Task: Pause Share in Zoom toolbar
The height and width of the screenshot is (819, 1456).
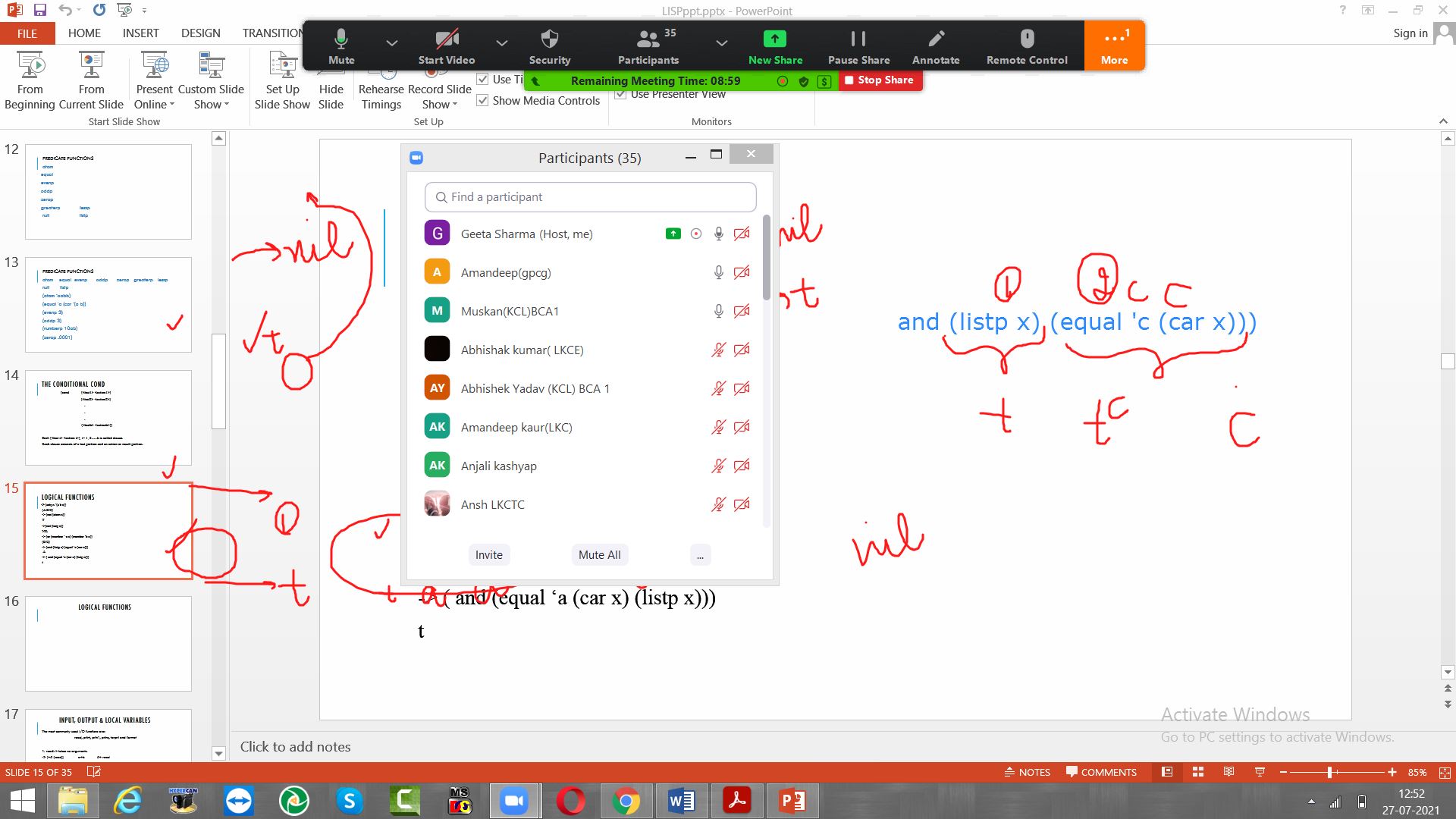Action: tap(858, 46)
